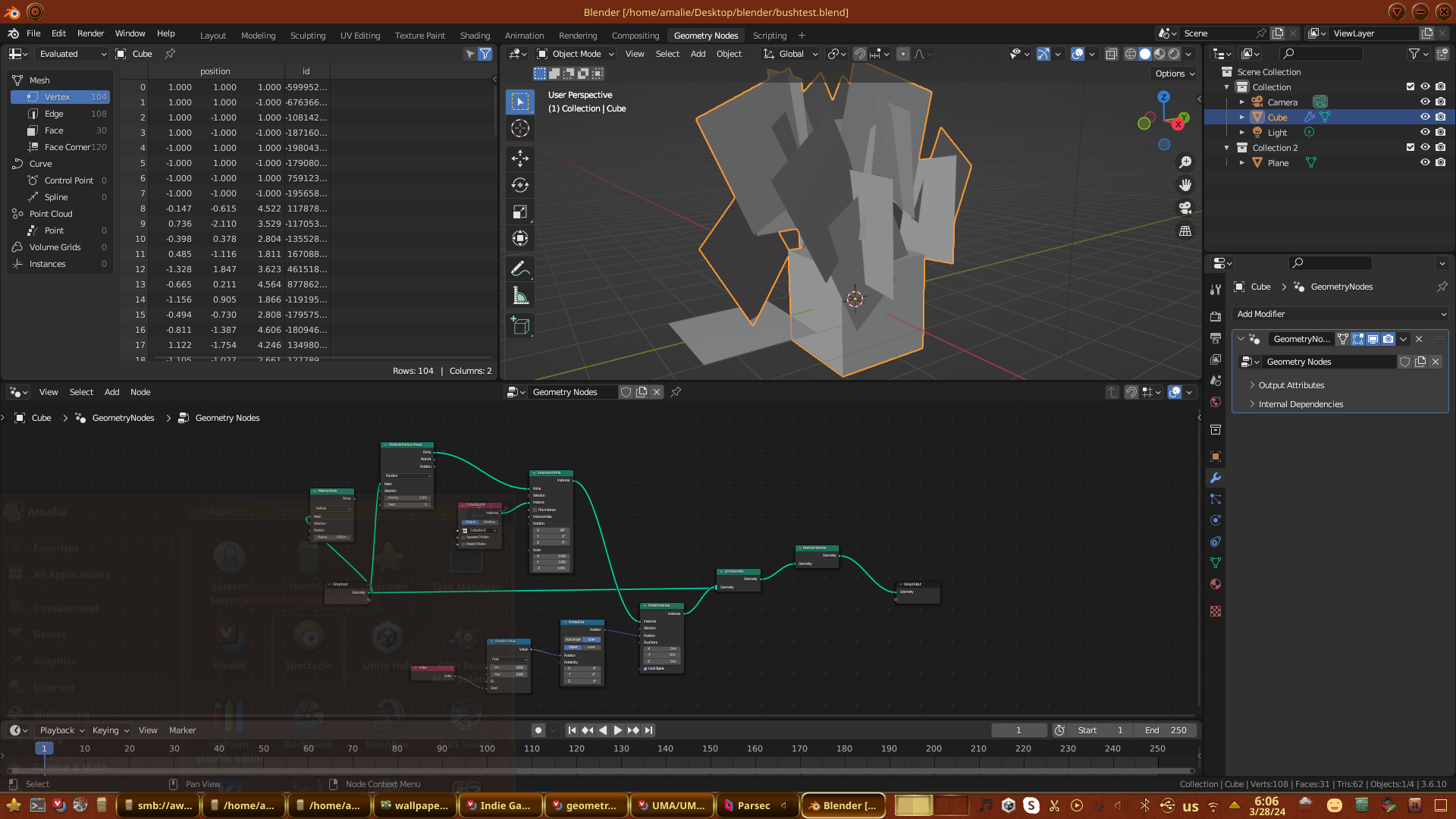Select the Cursor tool in viewport toolbar
The width and height of the screenshot is (1456, 819).
(520, 128)
